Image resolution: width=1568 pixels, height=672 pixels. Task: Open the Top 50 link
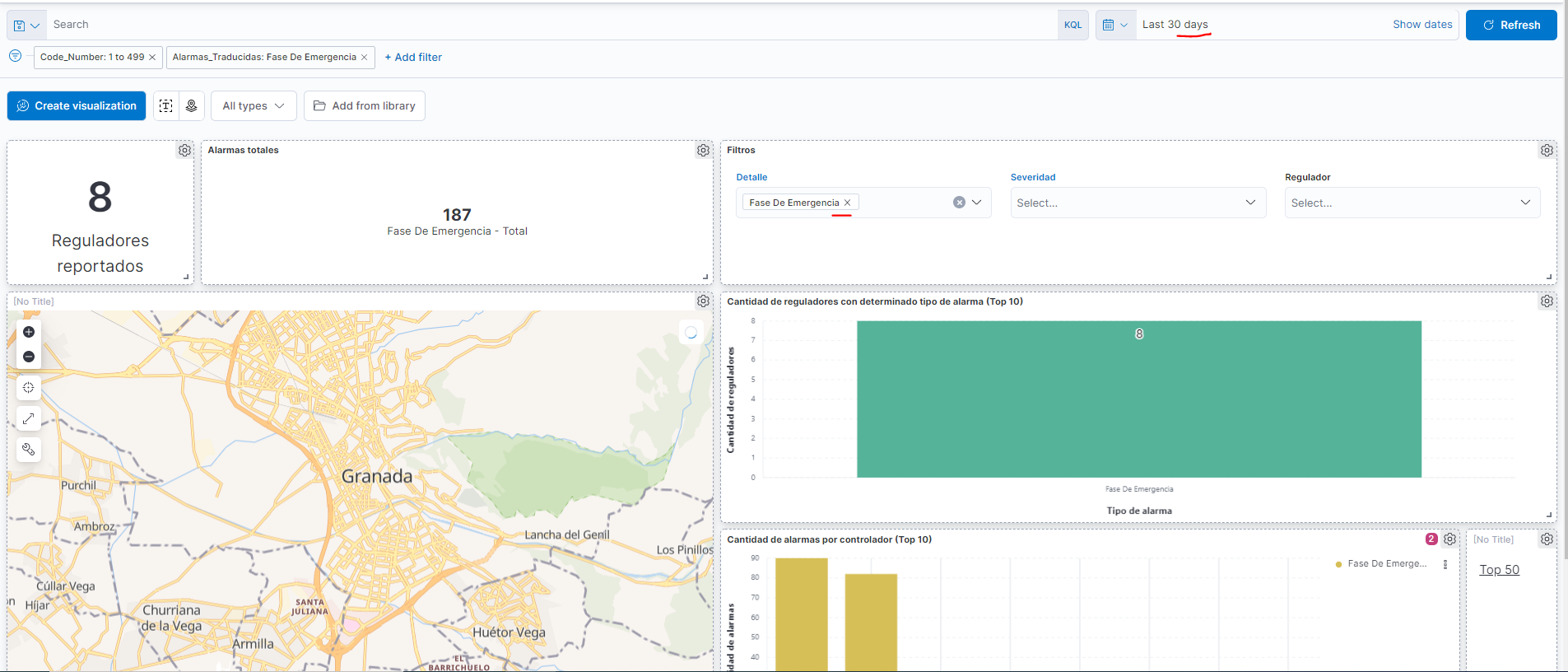(x=1499, y=570)
